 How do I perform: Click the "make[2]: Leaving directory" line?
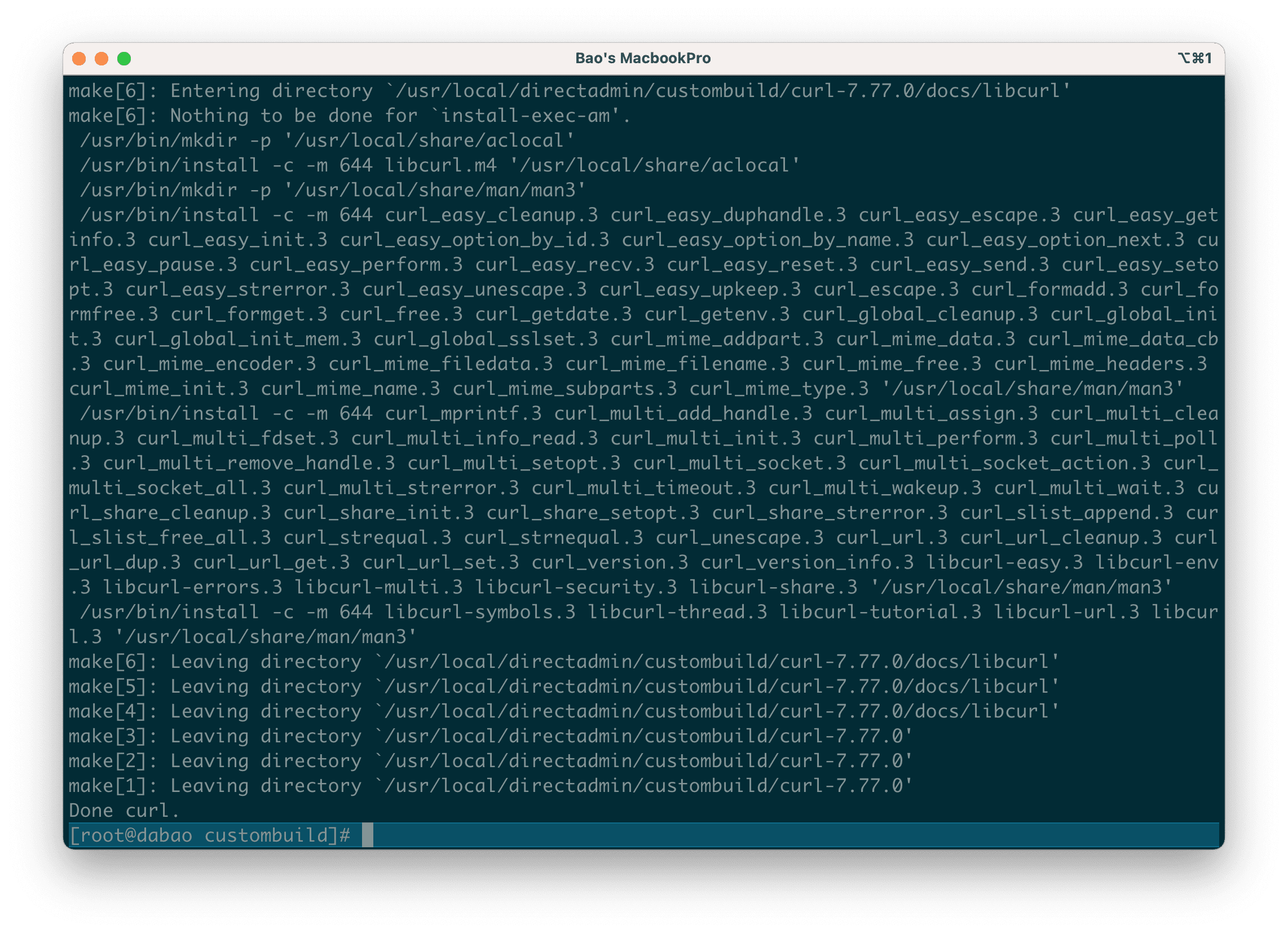pyautogui.click(x=491, y=760)
